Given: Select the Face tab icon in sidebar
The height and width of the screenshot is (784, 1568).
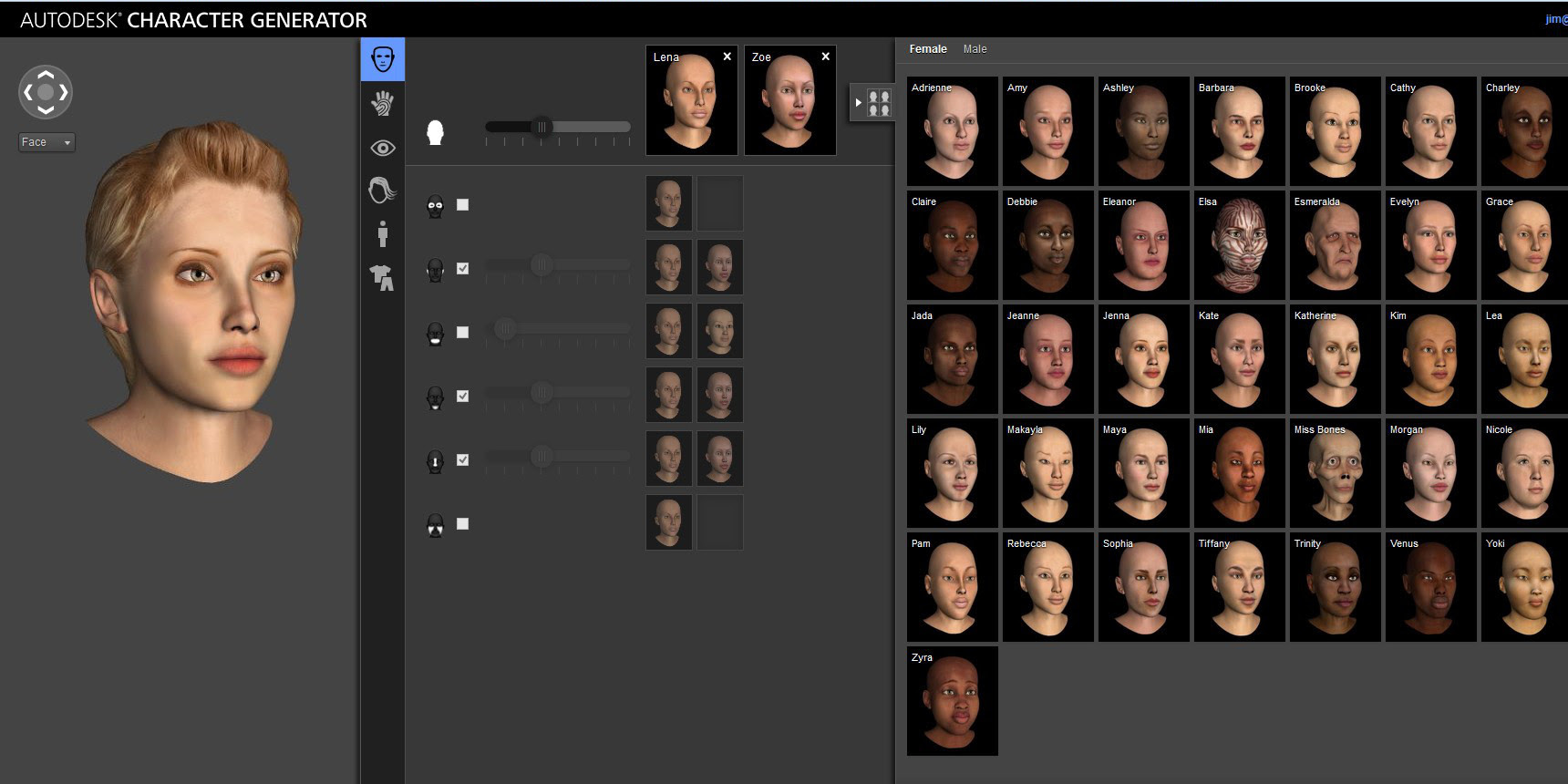Looking at the screenshot, I should pyautogui.click(x=383, y=59).
